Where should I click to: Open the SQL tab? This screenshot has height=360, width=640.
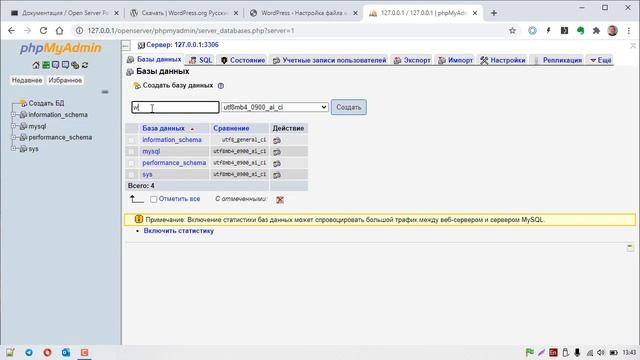pyautogui.click(x=200, y=60)
